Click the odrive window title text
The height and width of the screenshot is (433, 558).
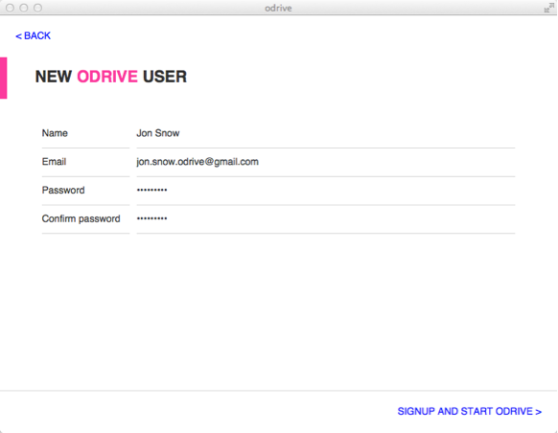point(278,8)
